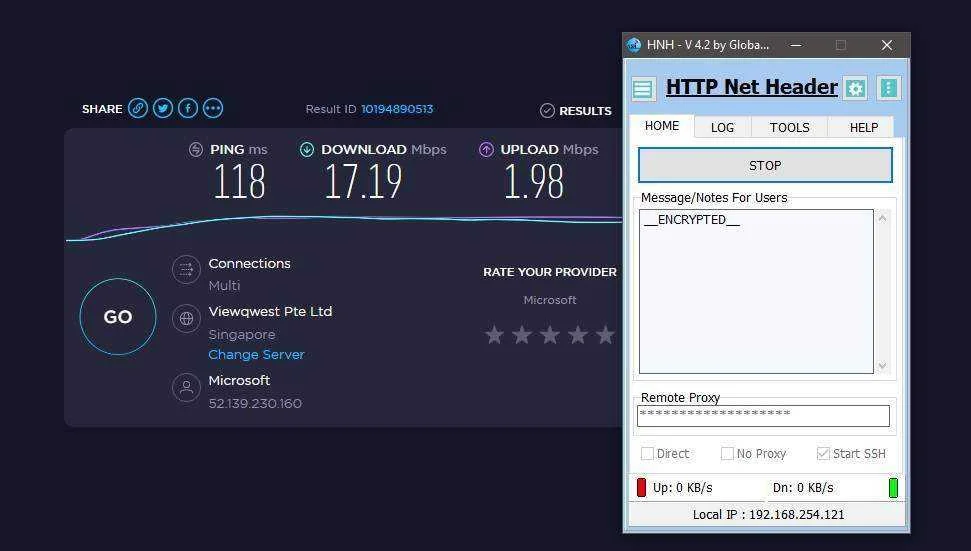Start a new test with GO
971x551 pixels.
point(118,316)
